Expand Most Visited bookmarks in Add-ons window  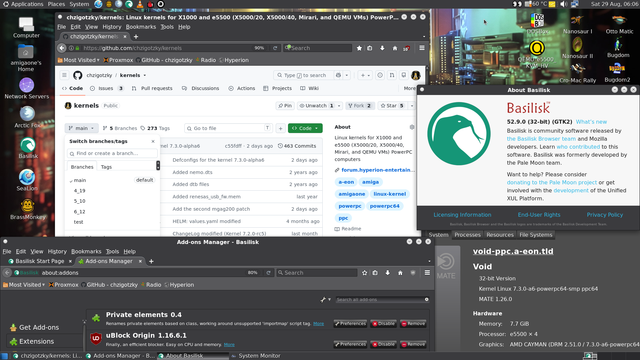point(24,285)
